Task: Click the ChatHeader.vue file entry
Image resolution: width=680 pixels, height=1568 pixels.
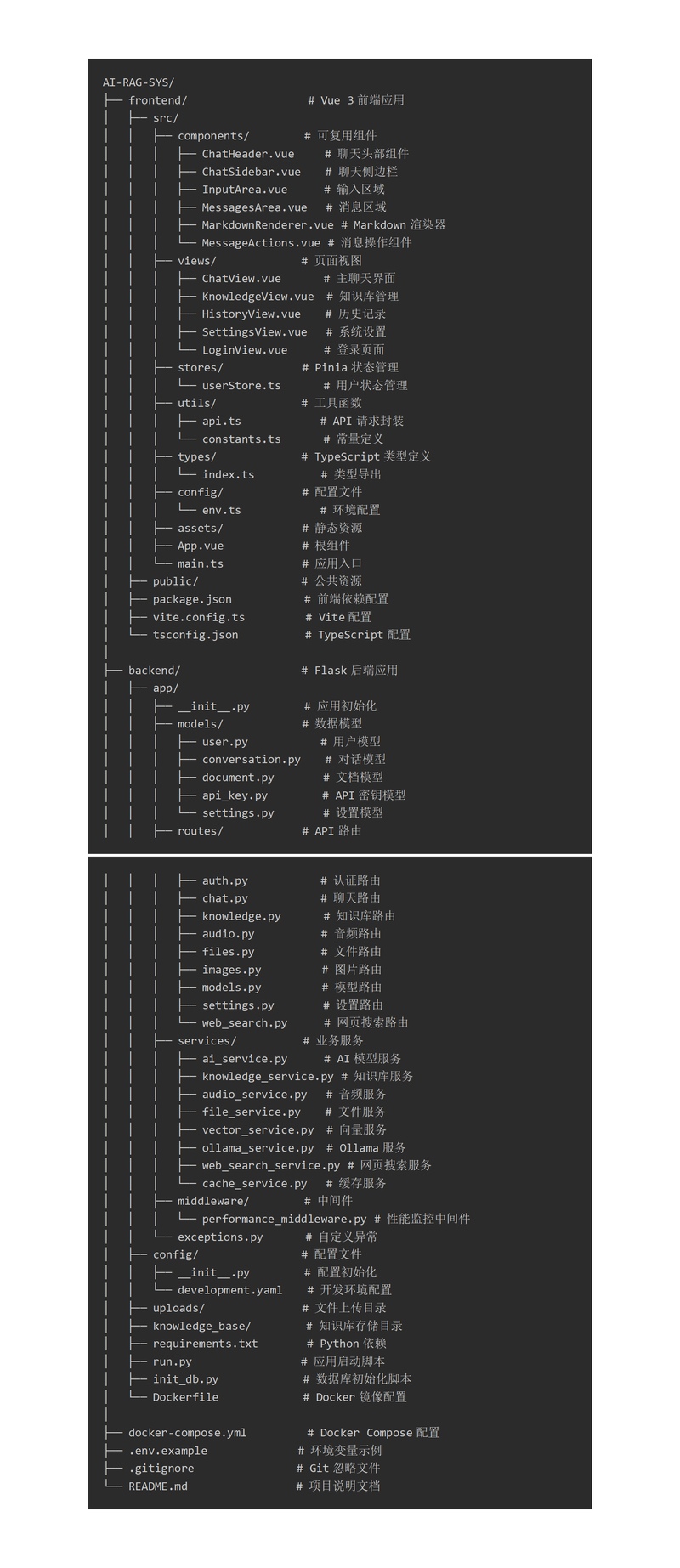Action: pyautogui.click(x=247, y=154)
